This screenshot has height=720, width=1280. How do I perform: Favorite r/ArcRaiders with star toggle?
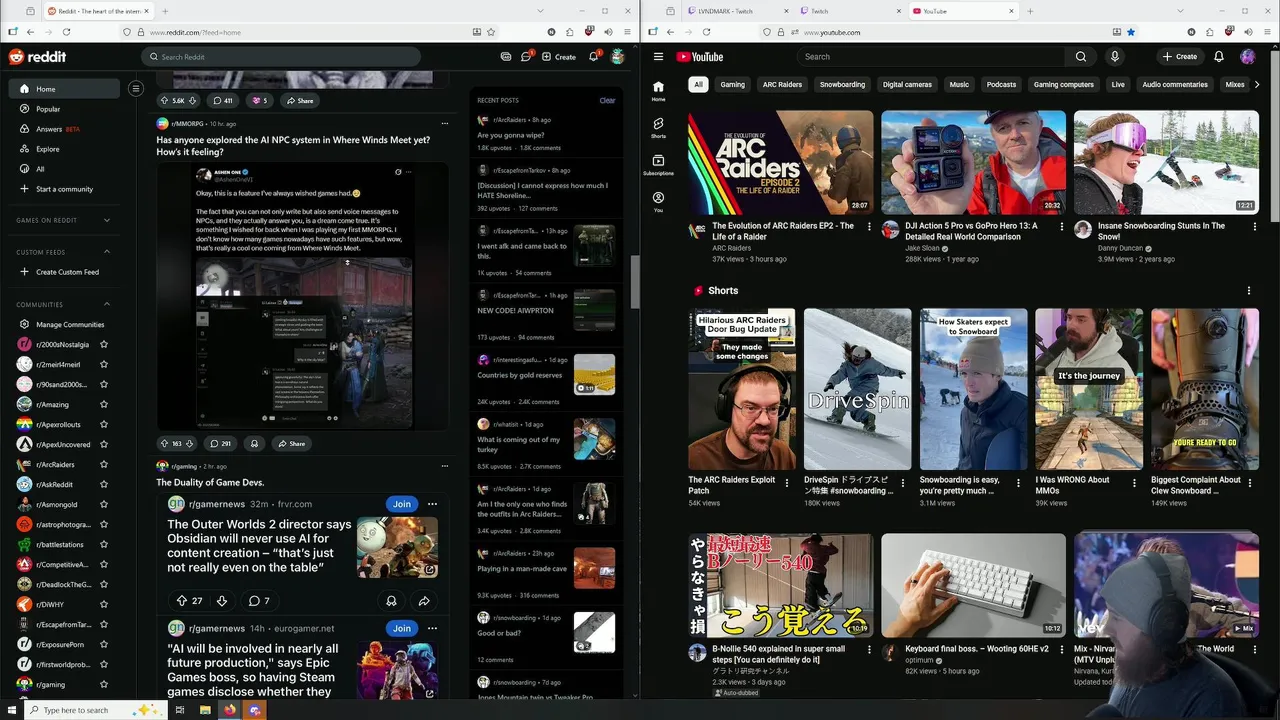(103, 464)
